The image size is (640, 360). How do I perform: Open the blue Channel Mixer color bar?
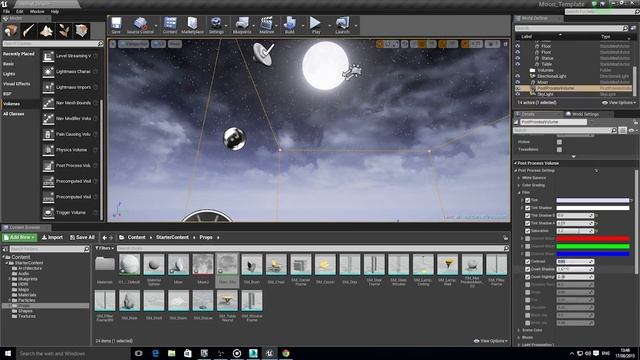(593, 254)
